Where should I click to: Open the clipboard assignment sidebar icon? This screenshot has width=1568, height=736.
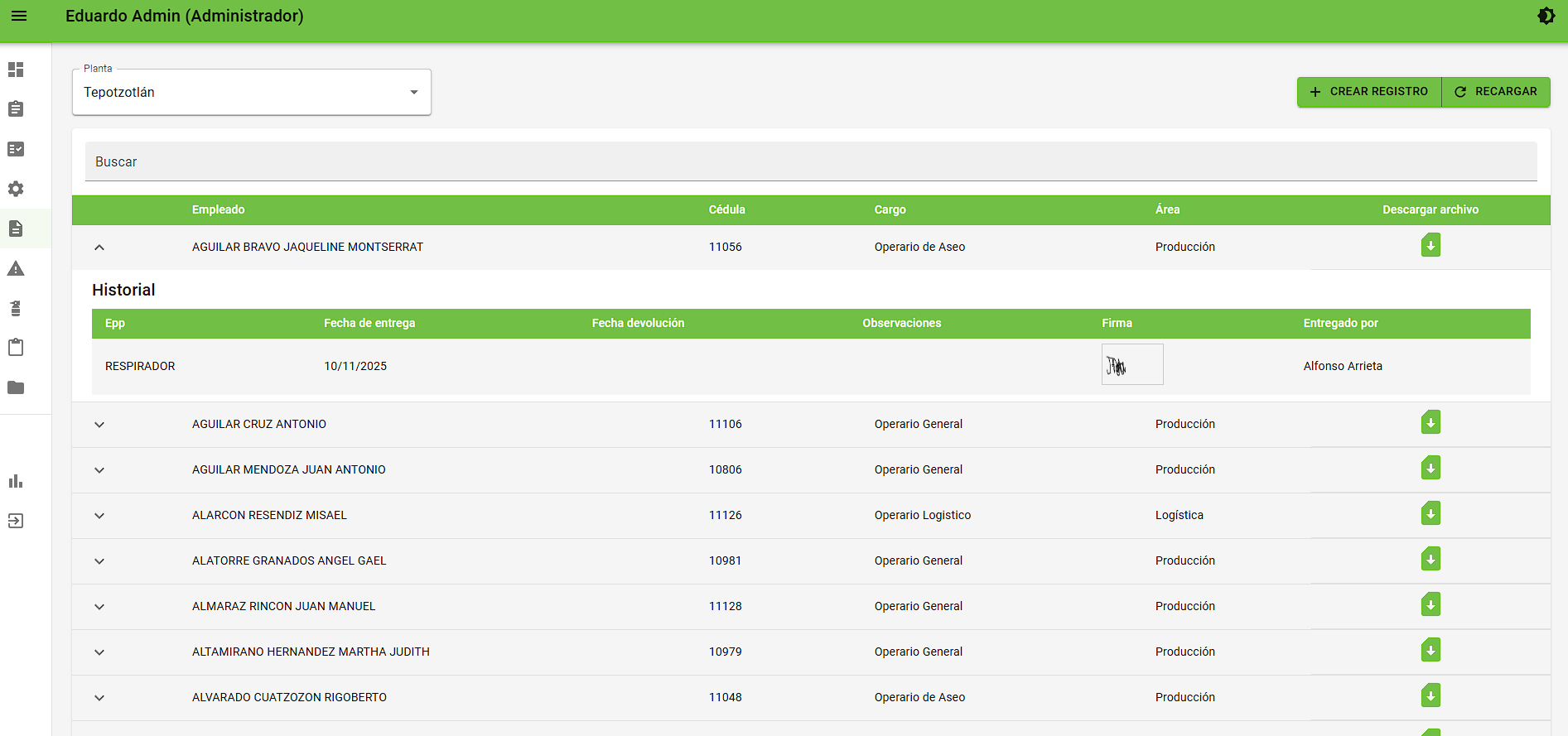(x=16, y=109)
